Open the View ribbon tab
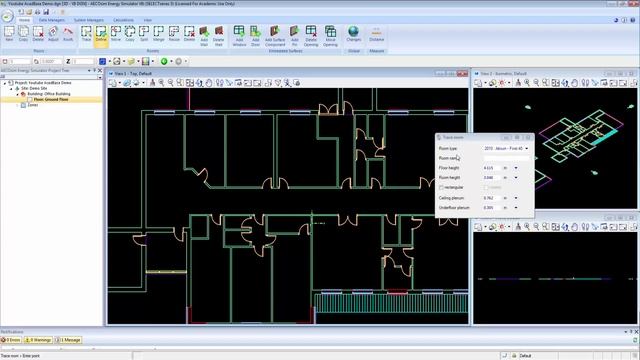This screenshot has width=640, height=360. pyautogui.click(x=147, y=20)
